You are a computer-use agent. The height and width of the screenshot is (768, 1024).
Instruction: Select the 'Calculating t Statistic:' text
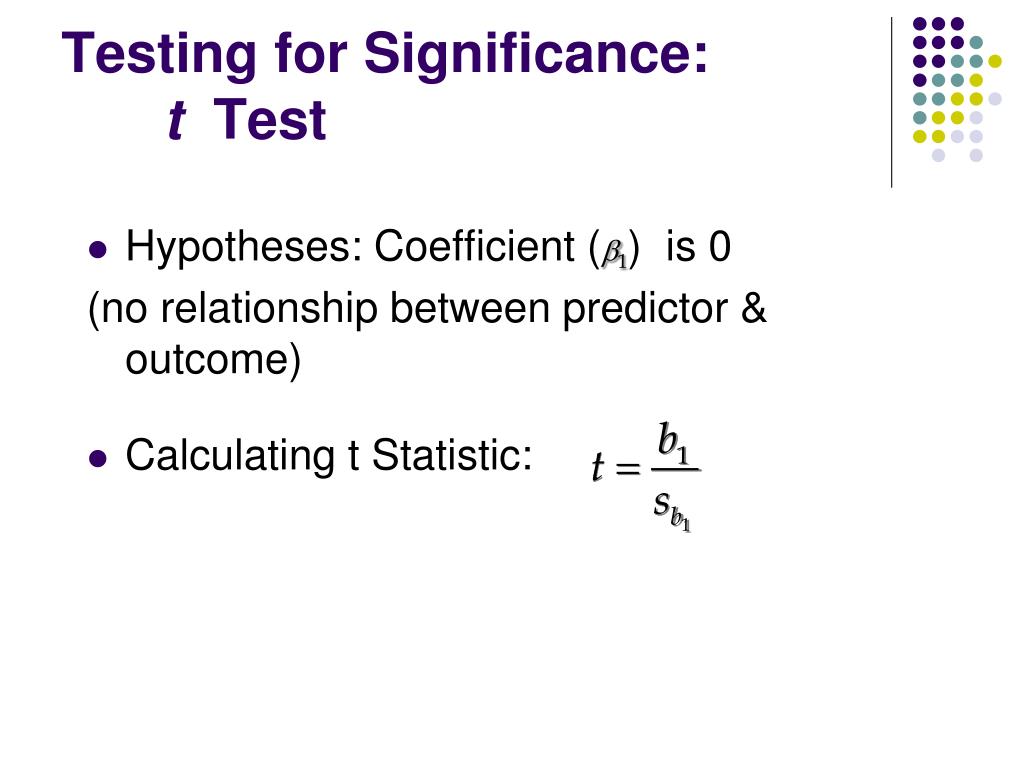[329, 455]
